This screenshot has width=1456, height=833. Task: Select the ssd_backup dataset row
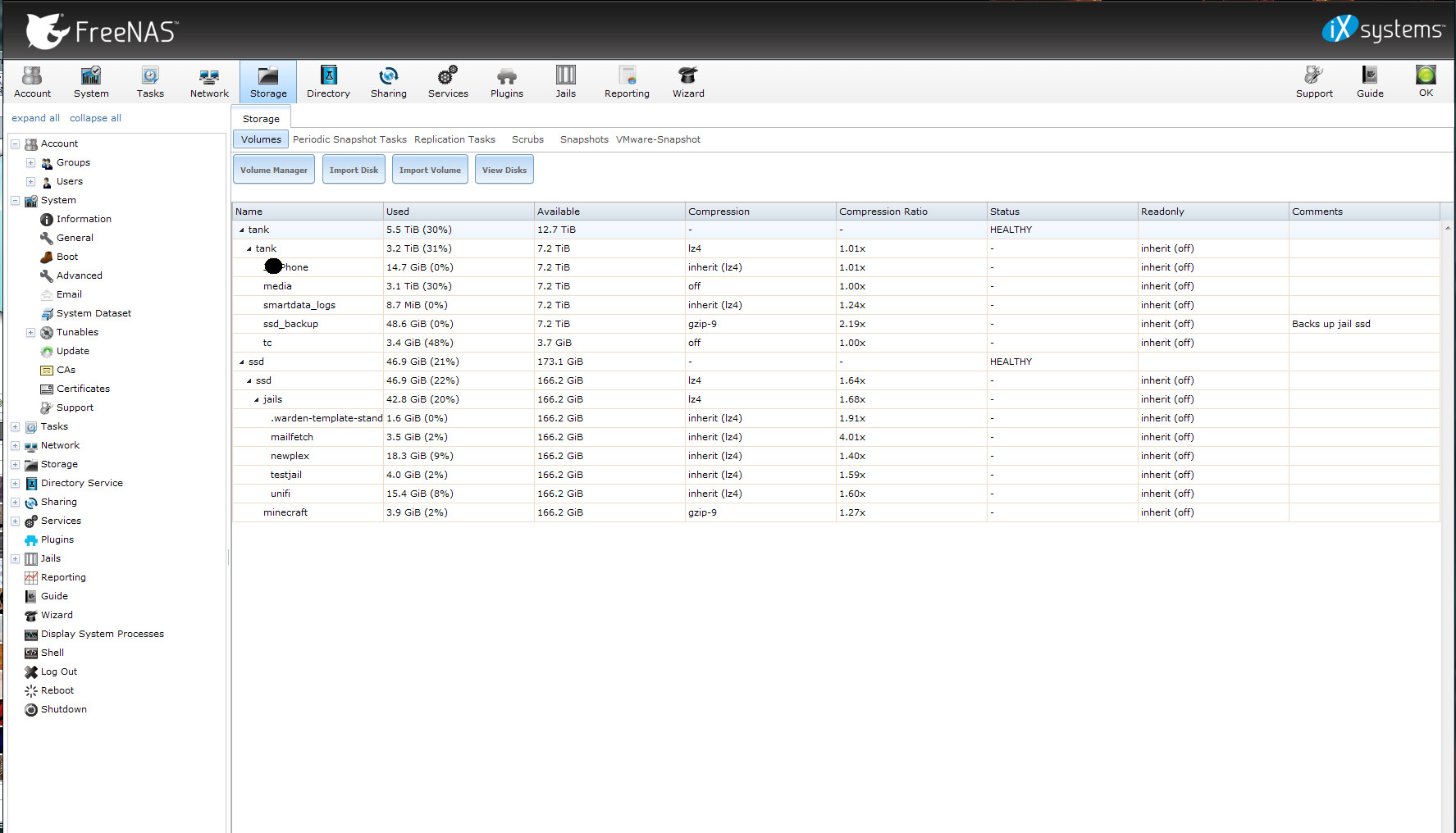tap(290, 324)
